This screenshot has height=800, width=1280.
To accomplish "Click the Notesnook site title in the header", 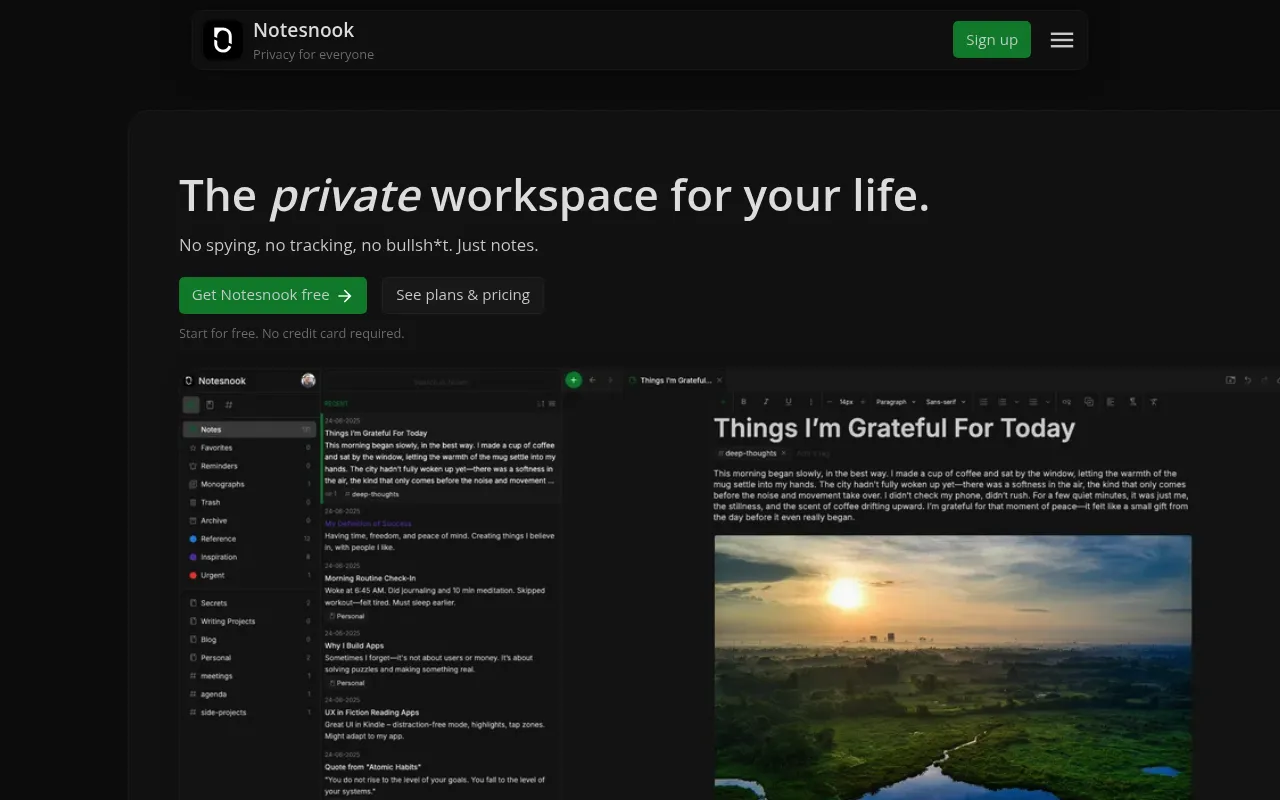I will point(303,30).
